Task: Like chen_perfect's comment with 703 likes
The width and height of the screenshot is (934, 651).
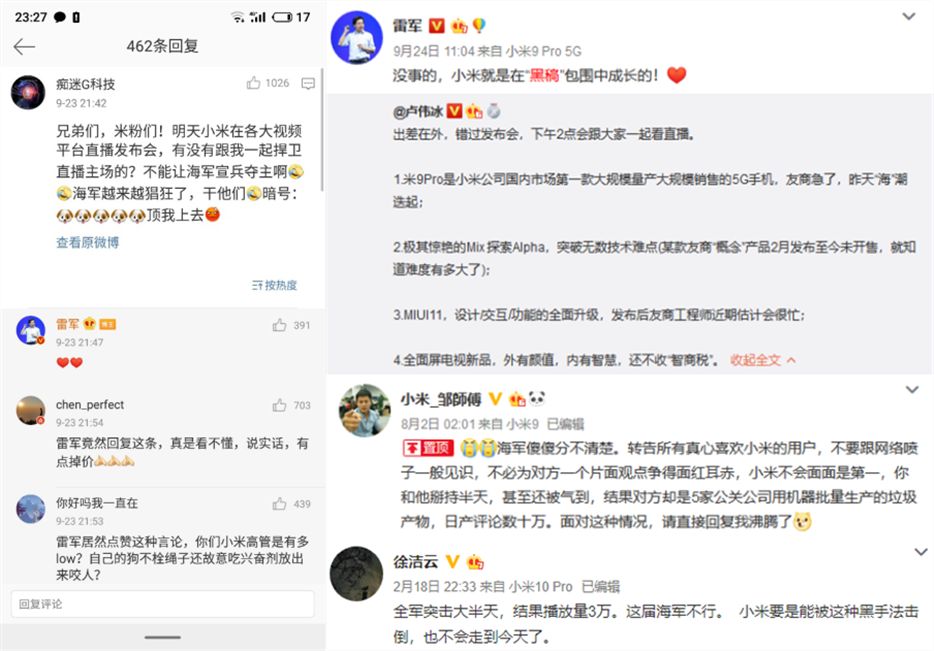Action: point(279,405)
